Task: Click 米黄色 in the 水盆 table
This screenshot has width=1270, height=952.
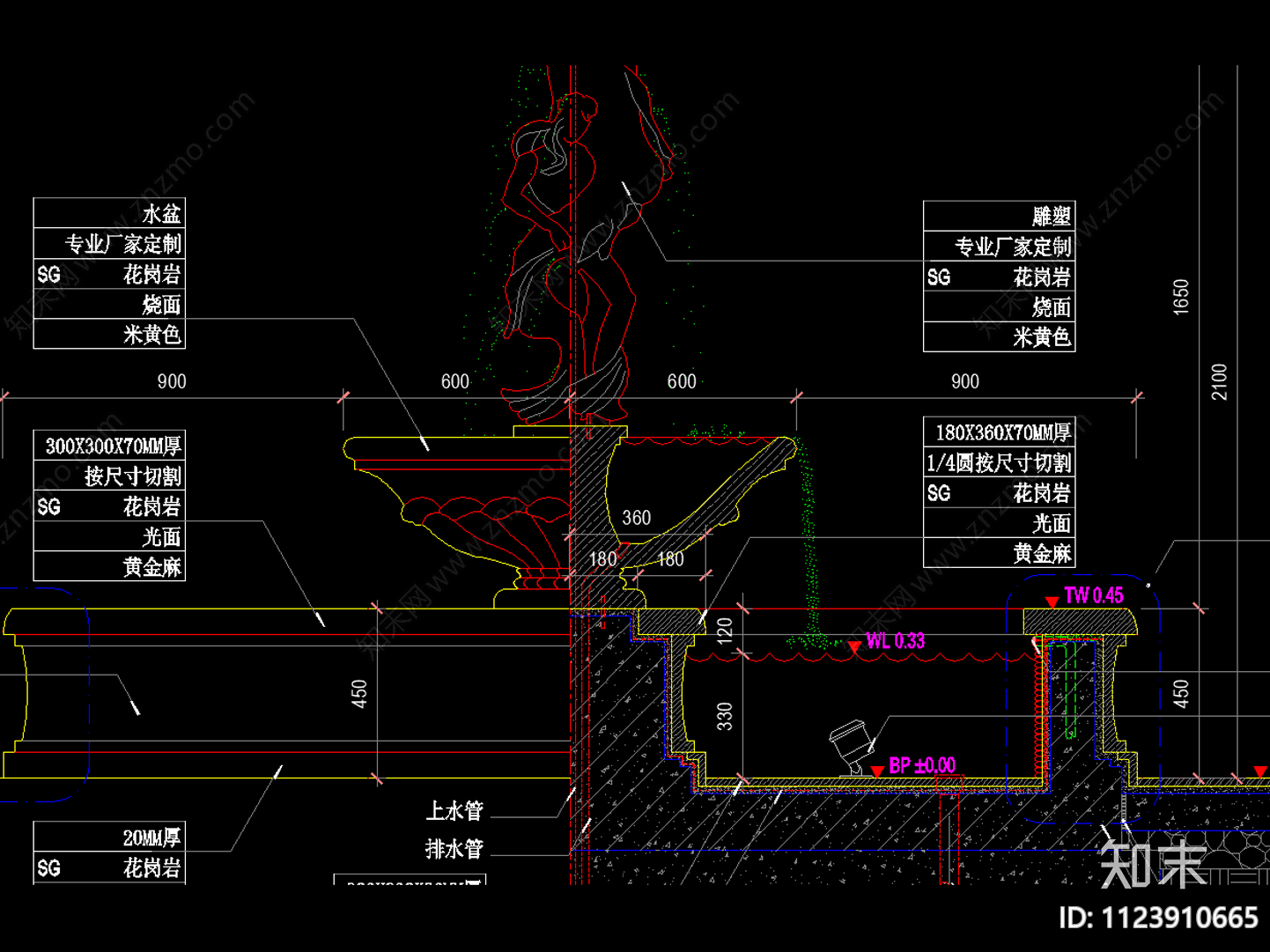Action: pos(151,335)
